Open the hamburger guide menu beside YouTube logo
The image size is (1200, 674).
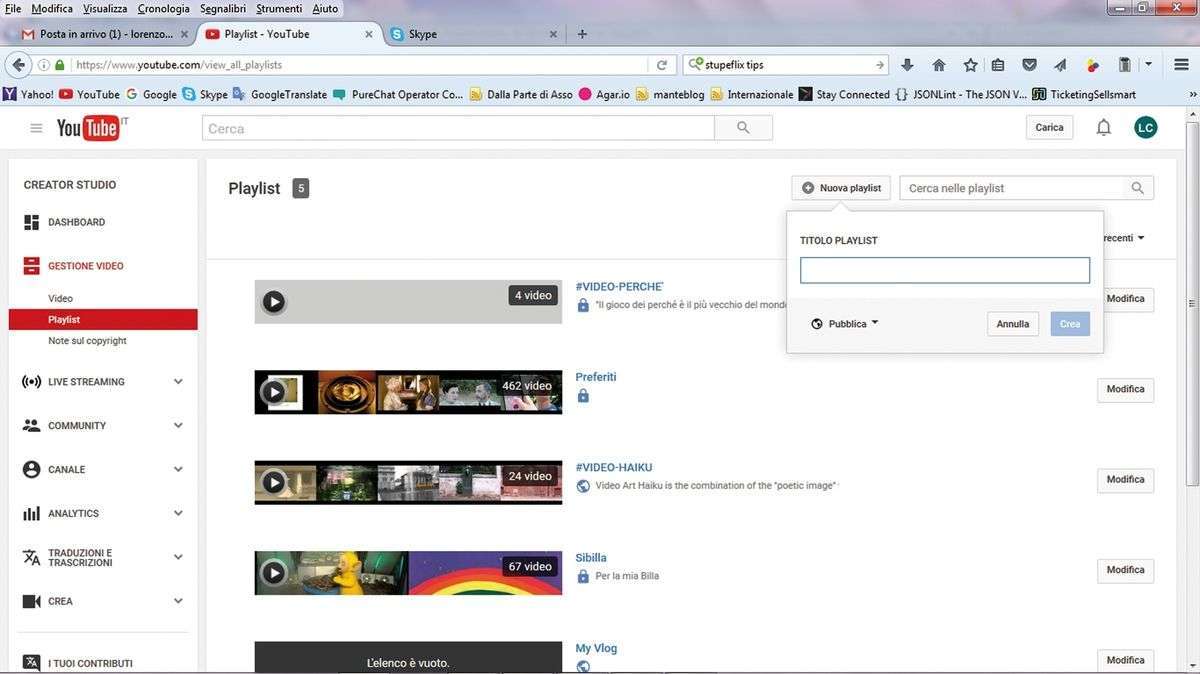click(x=37, y=128)
